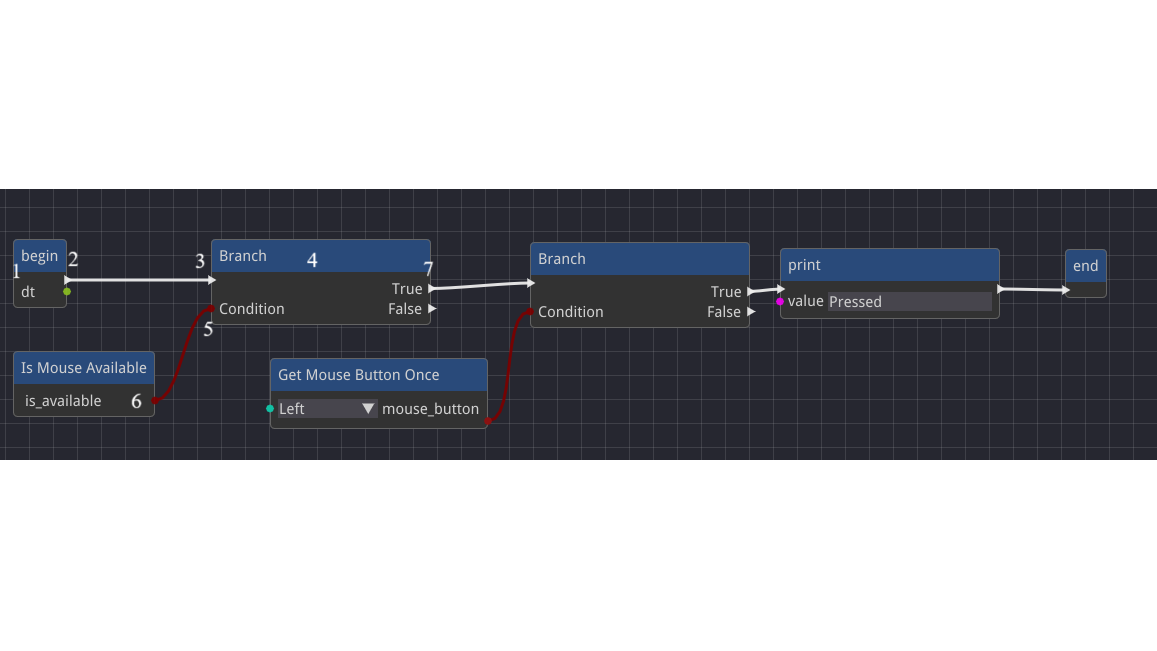
Task: Click the True output arrow of the second Branch
Action: [751, 292]
